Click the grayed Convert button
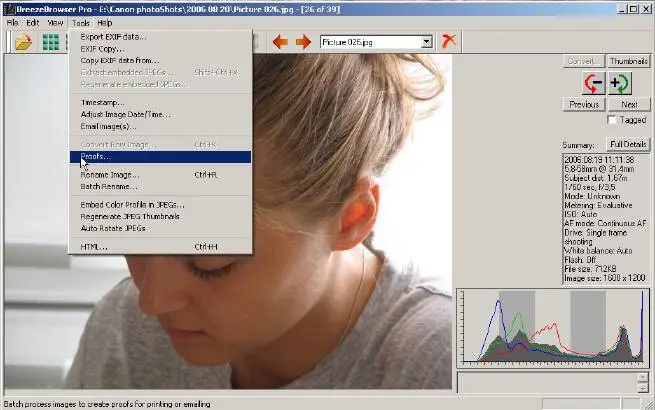Screen dimensions: 655x410 [584, 61]
